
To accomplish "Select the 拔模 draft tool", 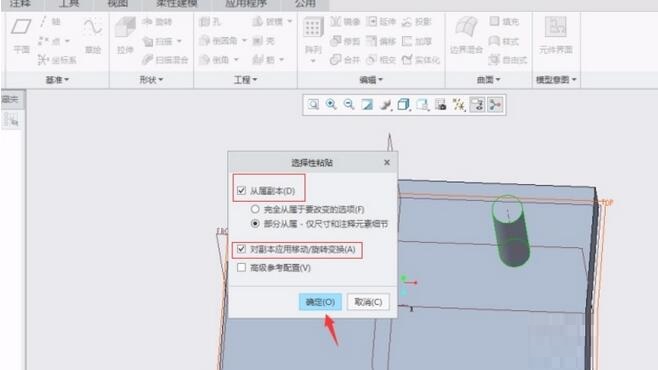I will (268, 22).
